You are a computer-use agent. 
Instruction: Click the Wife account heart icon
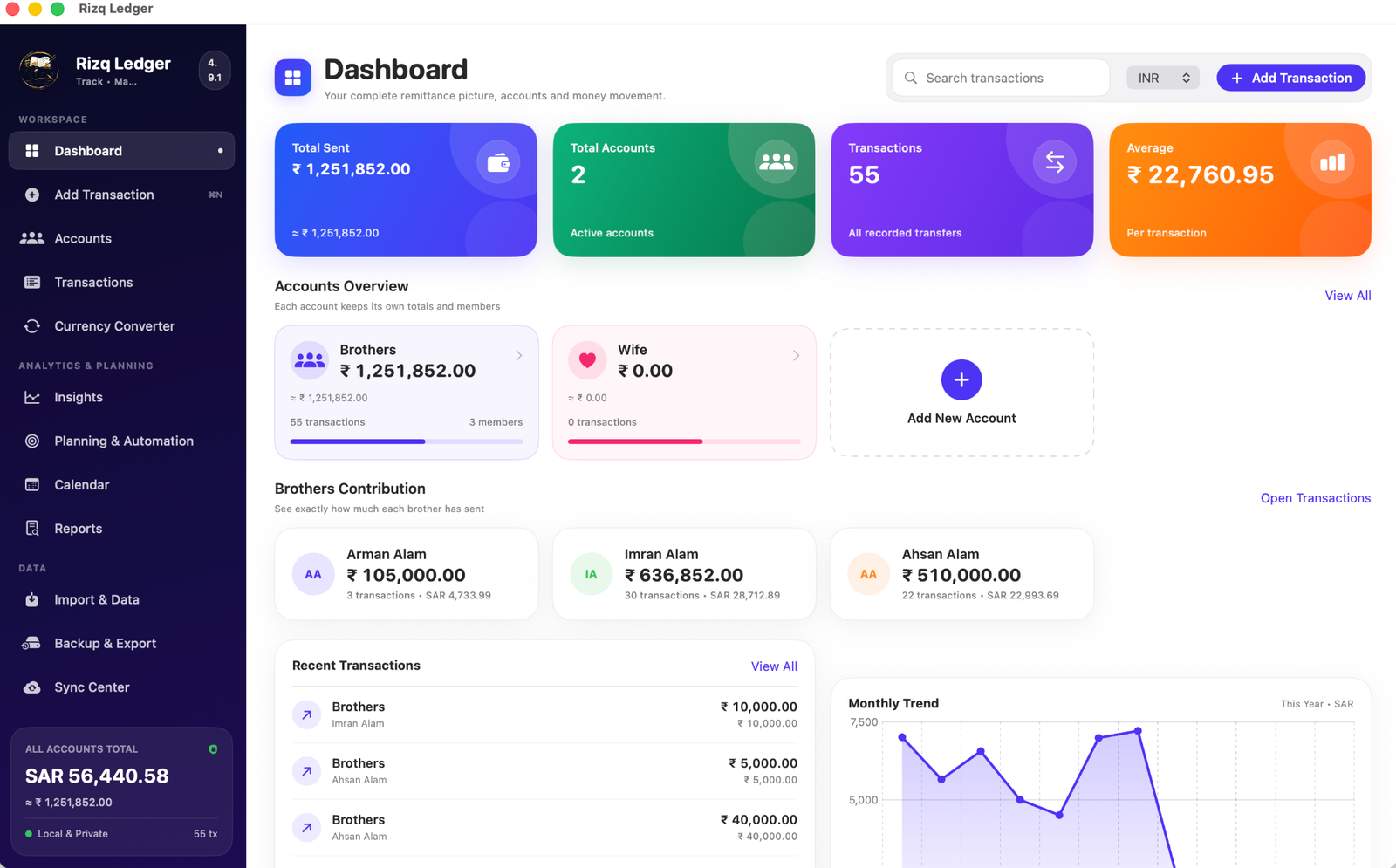point(587,360)
